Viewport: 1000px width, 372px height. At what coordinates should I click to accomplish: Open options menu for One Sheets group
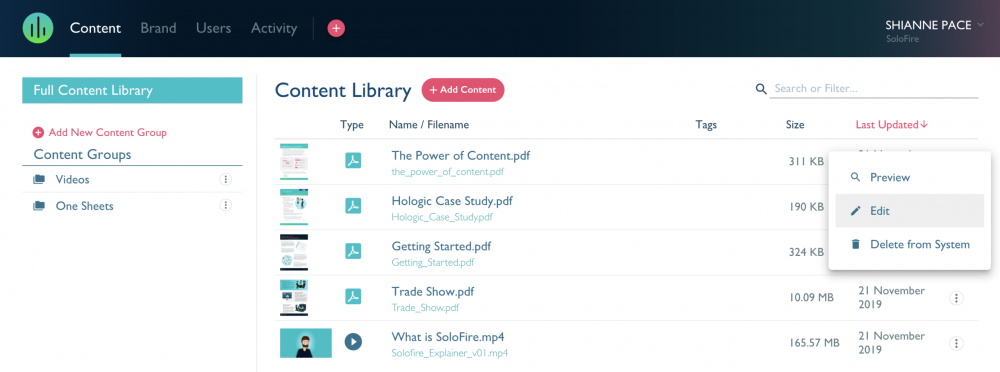[225, 205]
